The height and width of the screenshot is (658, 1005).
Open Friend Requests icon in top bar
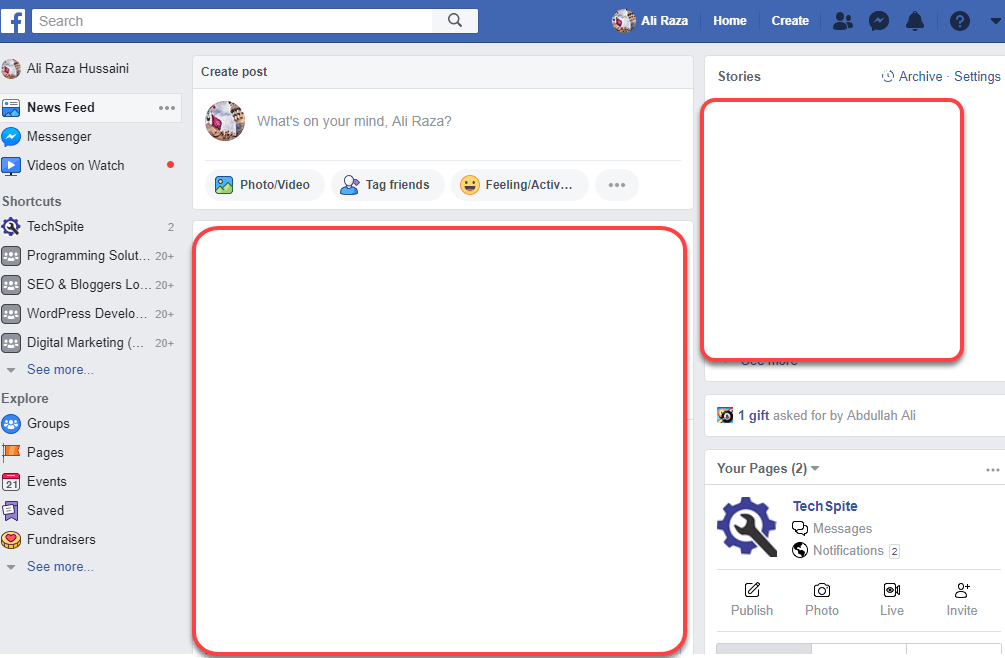click(x=843, y=21)
